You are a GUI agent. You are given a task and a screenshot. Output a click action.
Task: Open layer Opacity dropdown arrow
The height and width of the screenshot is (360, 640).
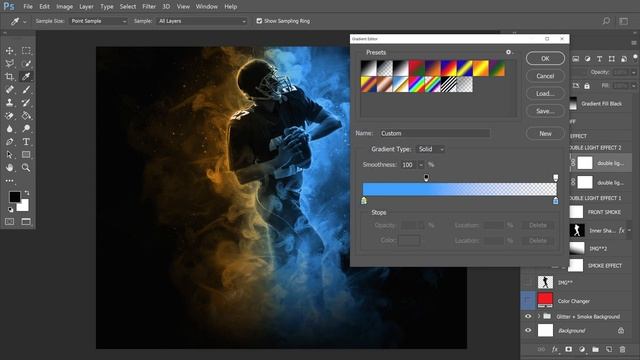click(x=633, y=72)
